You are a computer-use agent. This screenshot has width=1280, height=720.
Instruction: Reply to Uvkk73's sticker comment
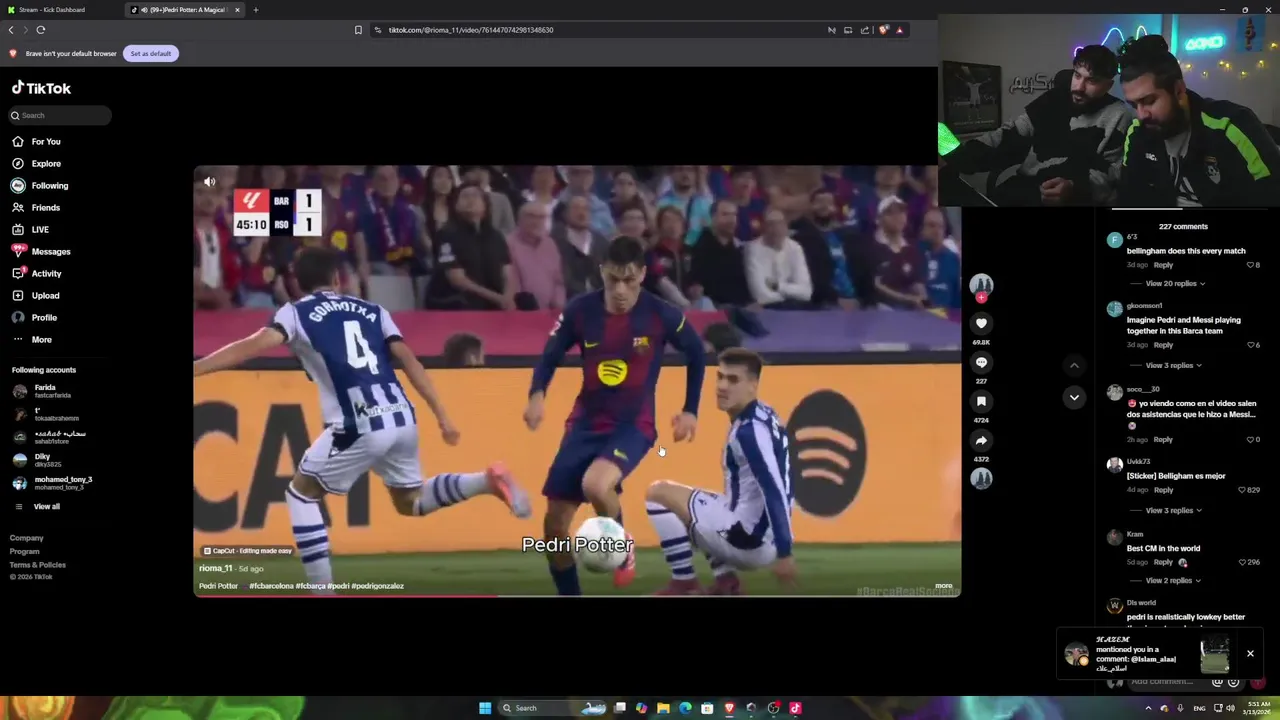tap(1163, 490)
